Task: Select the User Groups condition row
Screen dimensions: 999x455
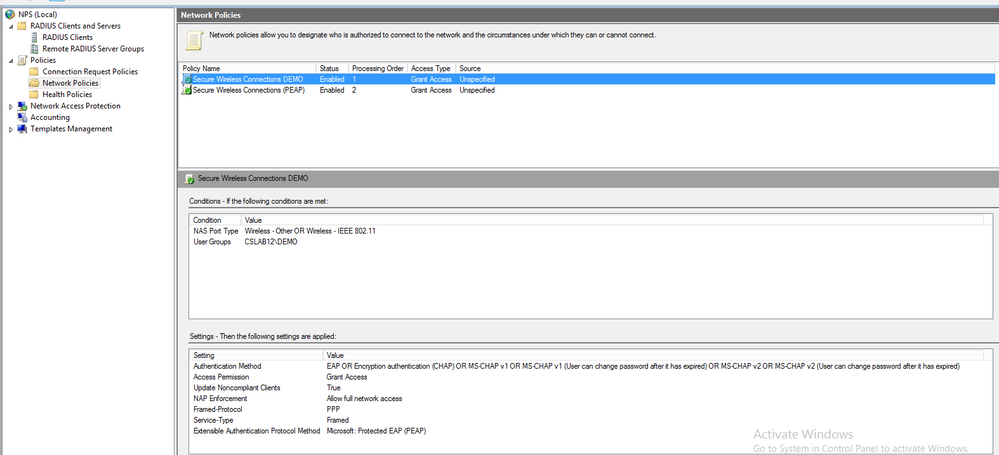Action: 211,241
